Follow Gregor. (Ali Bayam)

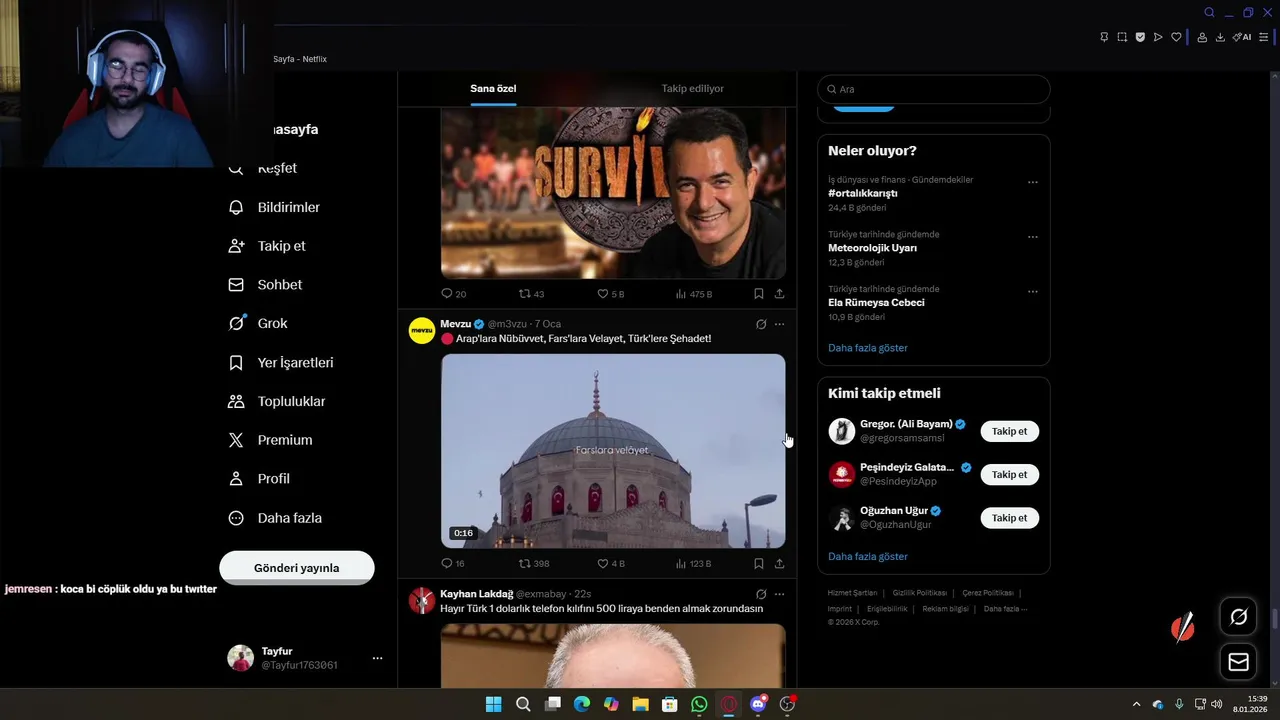tap(1009, 431)
